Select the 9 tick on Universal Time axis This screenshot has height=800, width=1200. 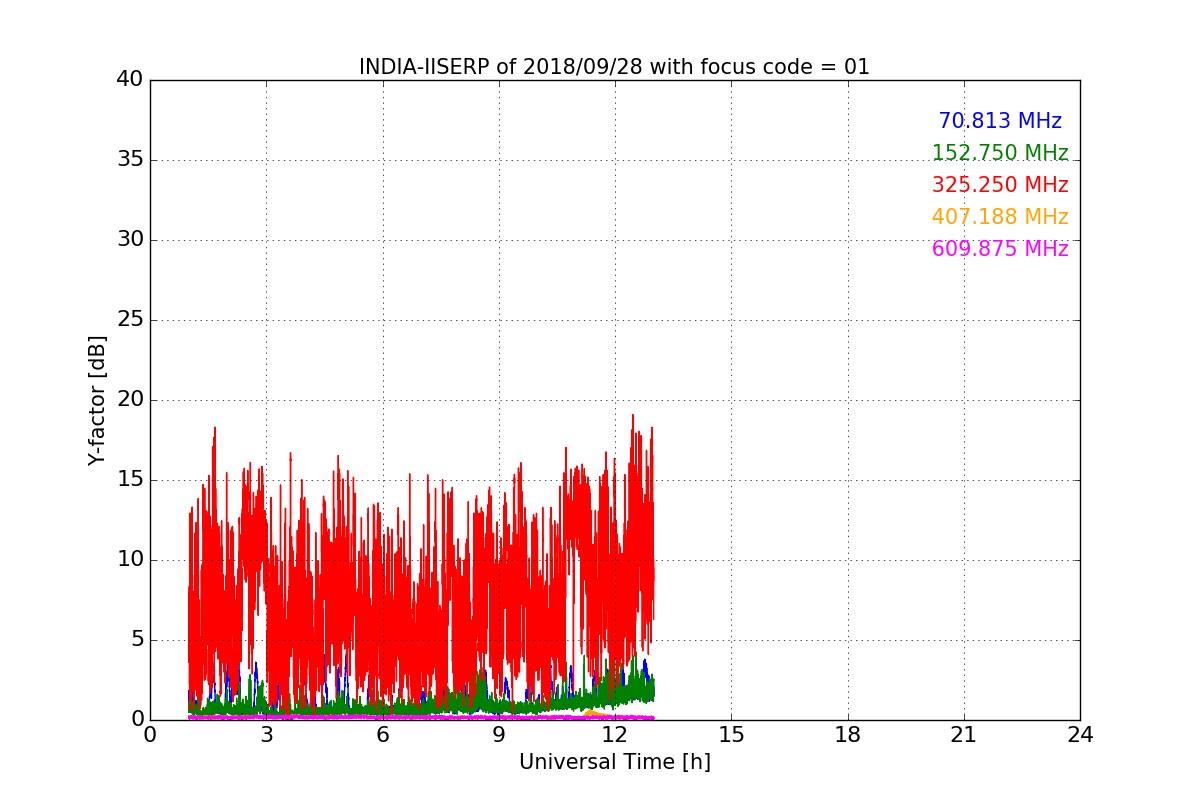[x=499, y=735]
